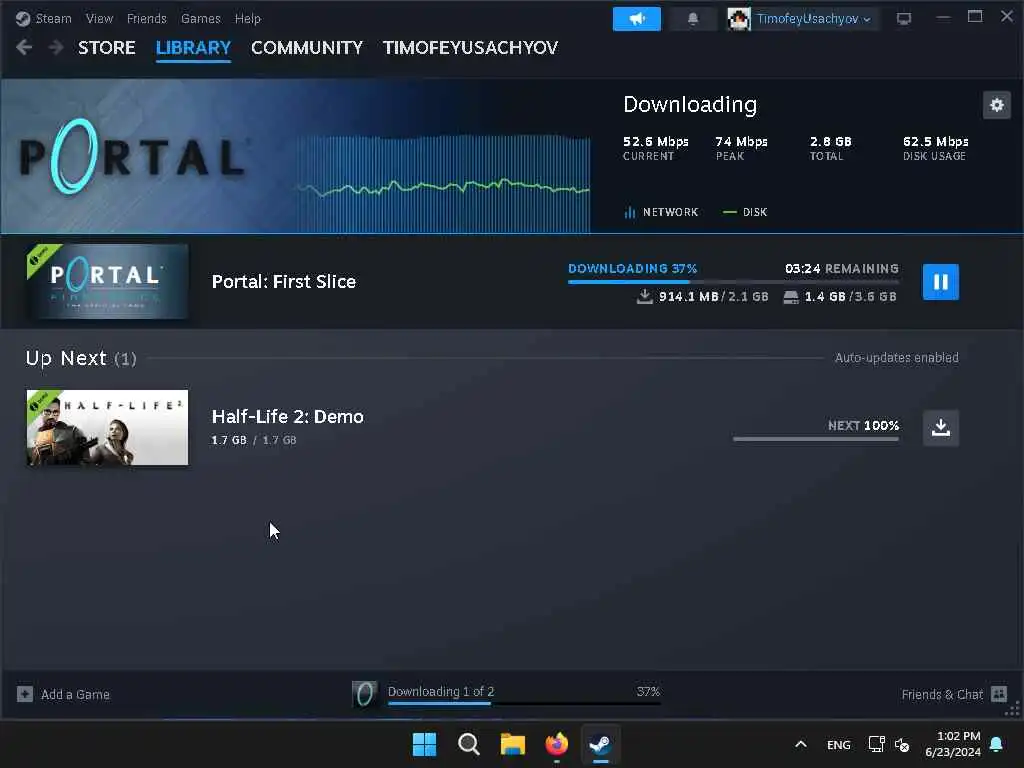Open Firefox from taskbar
This screenshot has width=1024, height=768.
pos(556,744)
